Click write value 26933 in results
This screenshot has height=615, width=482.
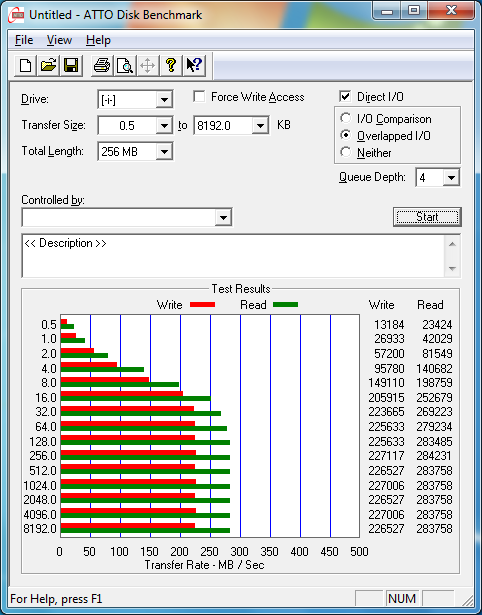pos(389,339)
